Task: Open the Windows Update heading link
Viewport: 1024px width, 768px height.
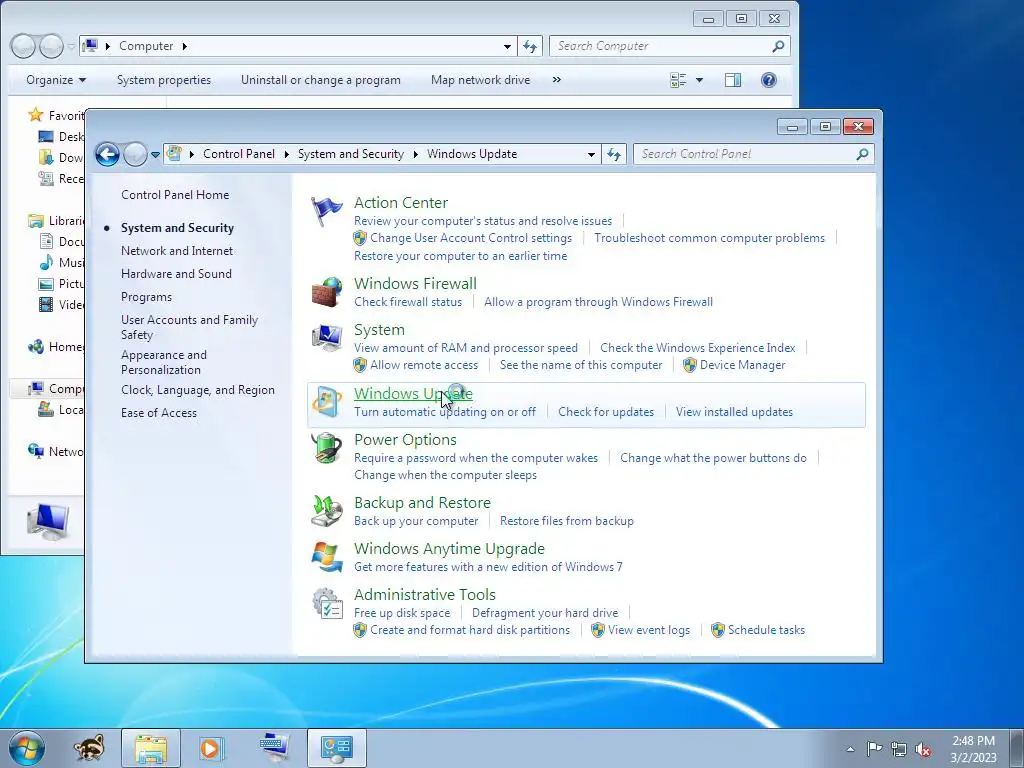Action: (x=413, y=394)
